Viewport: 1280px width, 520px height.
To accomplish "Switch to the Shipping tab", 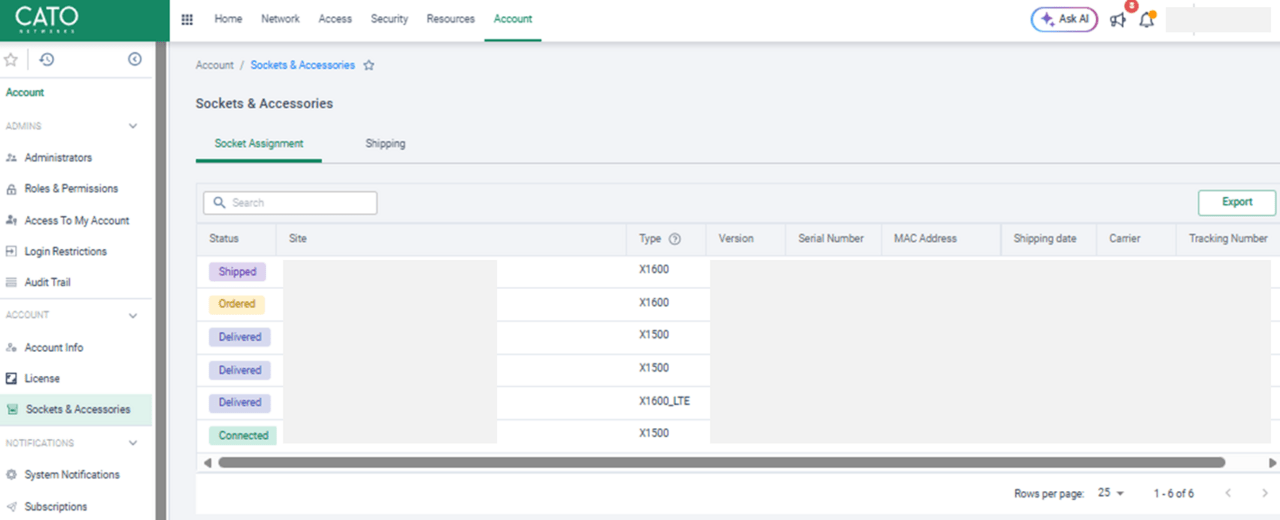I will [x=385, y=144].
